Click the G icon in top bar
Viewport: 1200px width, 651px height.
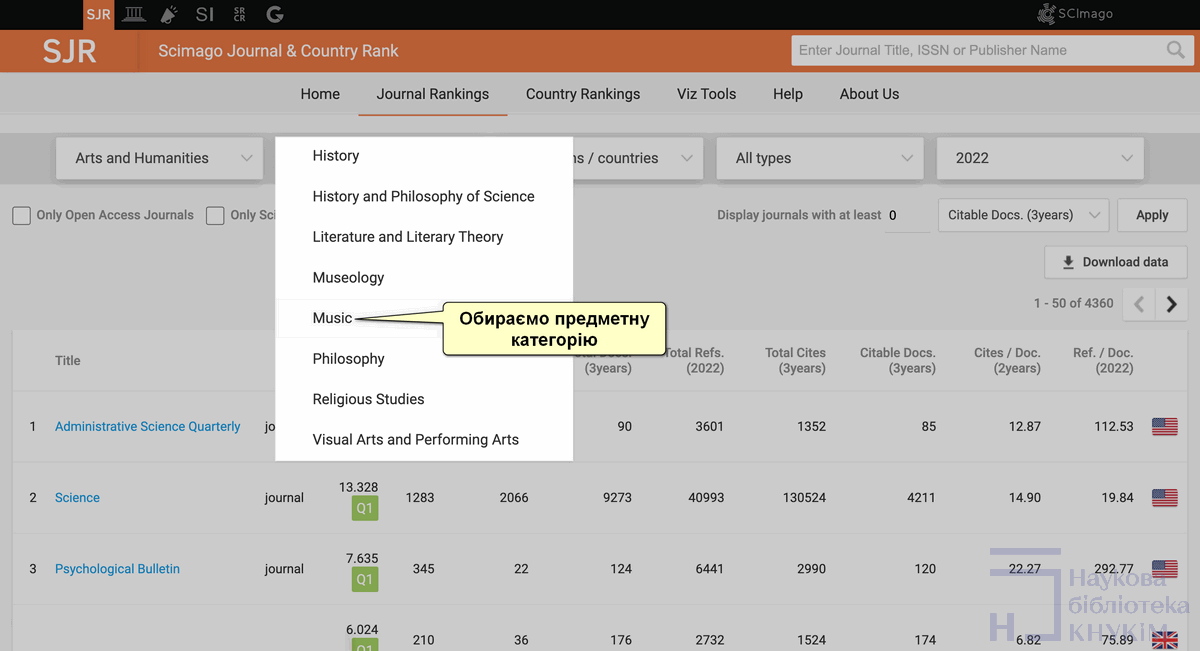[x=275, y=14]
